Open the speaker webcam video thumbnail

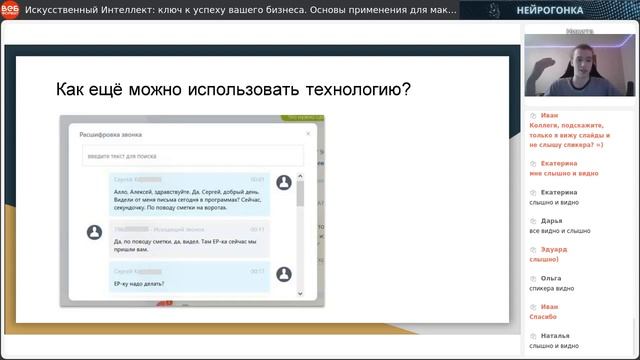(x=580, y=65)
